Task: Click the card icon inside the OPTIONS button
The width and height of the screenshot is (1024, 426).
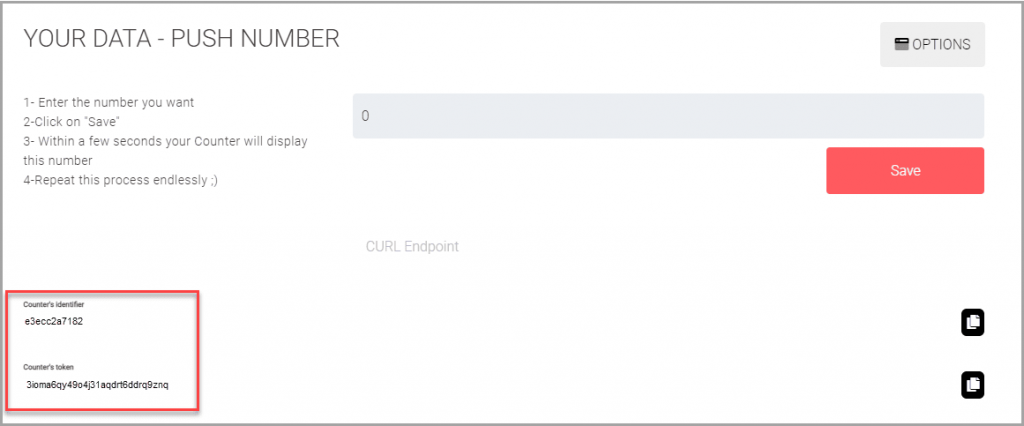Action: (902, 44)
